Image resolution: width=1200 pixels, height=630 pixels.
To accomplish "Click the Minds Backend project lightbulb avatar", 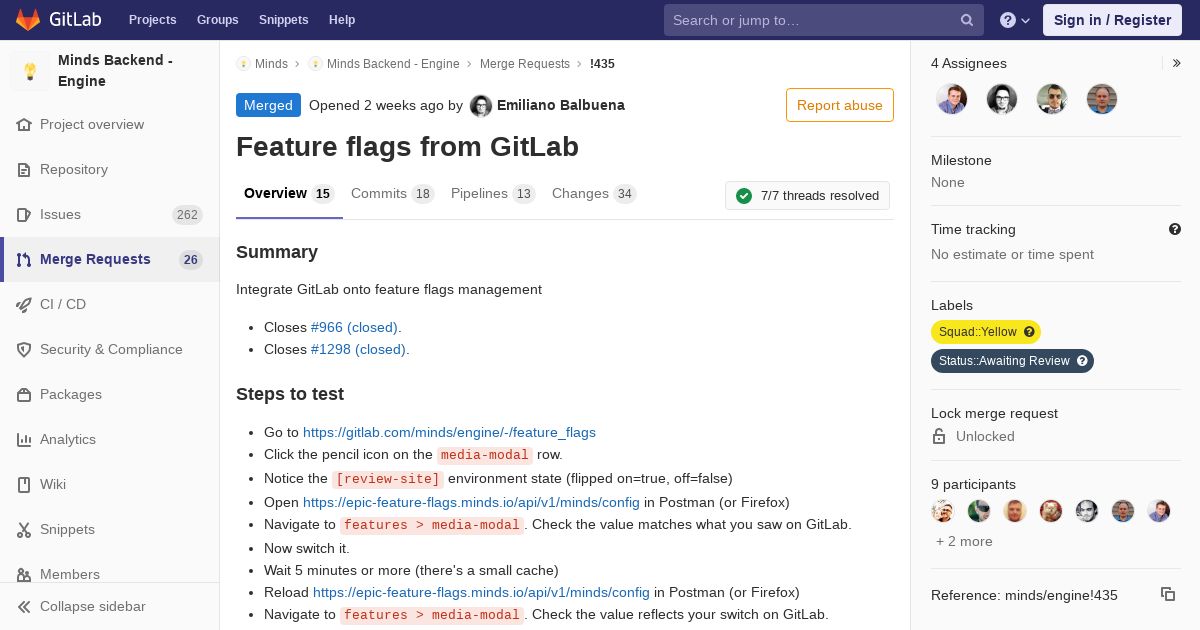I will (x=30, y=71).
